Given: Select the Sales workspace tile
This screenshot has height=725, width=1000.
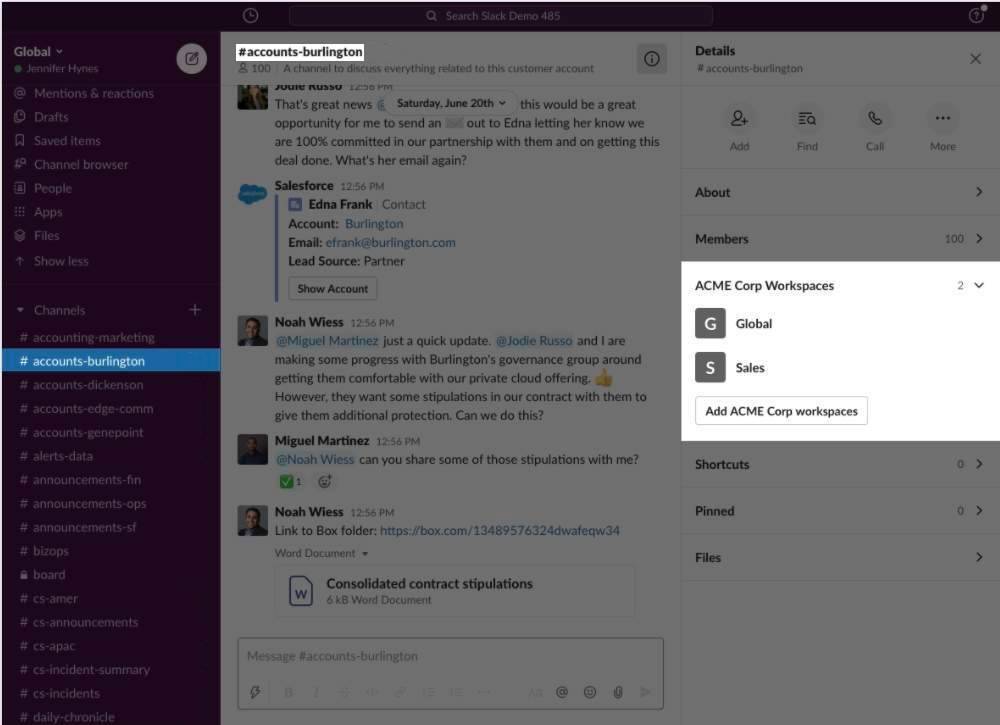Looking at the screenshot, I should pyautogui.click(x=710, y=368).
